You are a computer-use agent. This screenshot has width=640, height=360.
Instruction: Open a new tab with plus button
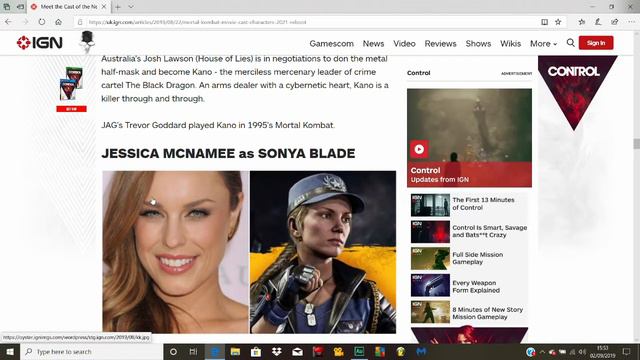click(x=118, y=7)
